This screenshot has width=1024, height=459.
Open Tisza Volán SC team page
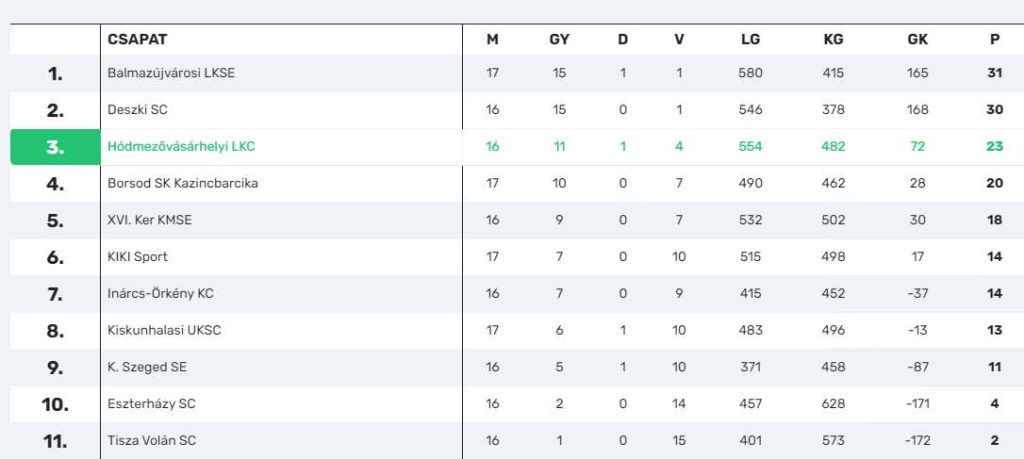coord(152,441)
